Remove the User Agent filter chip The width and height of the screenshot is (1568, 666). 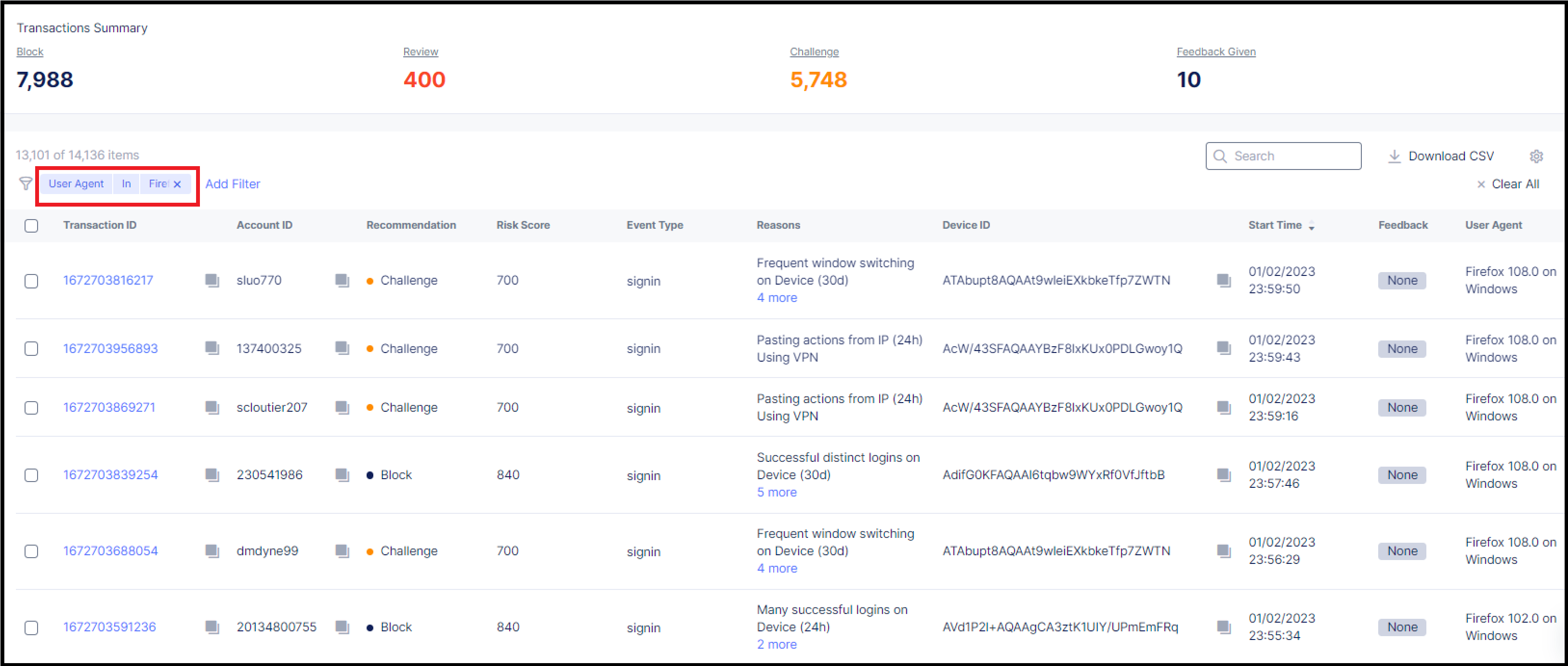pyautogui.click(x=177, y=184)
